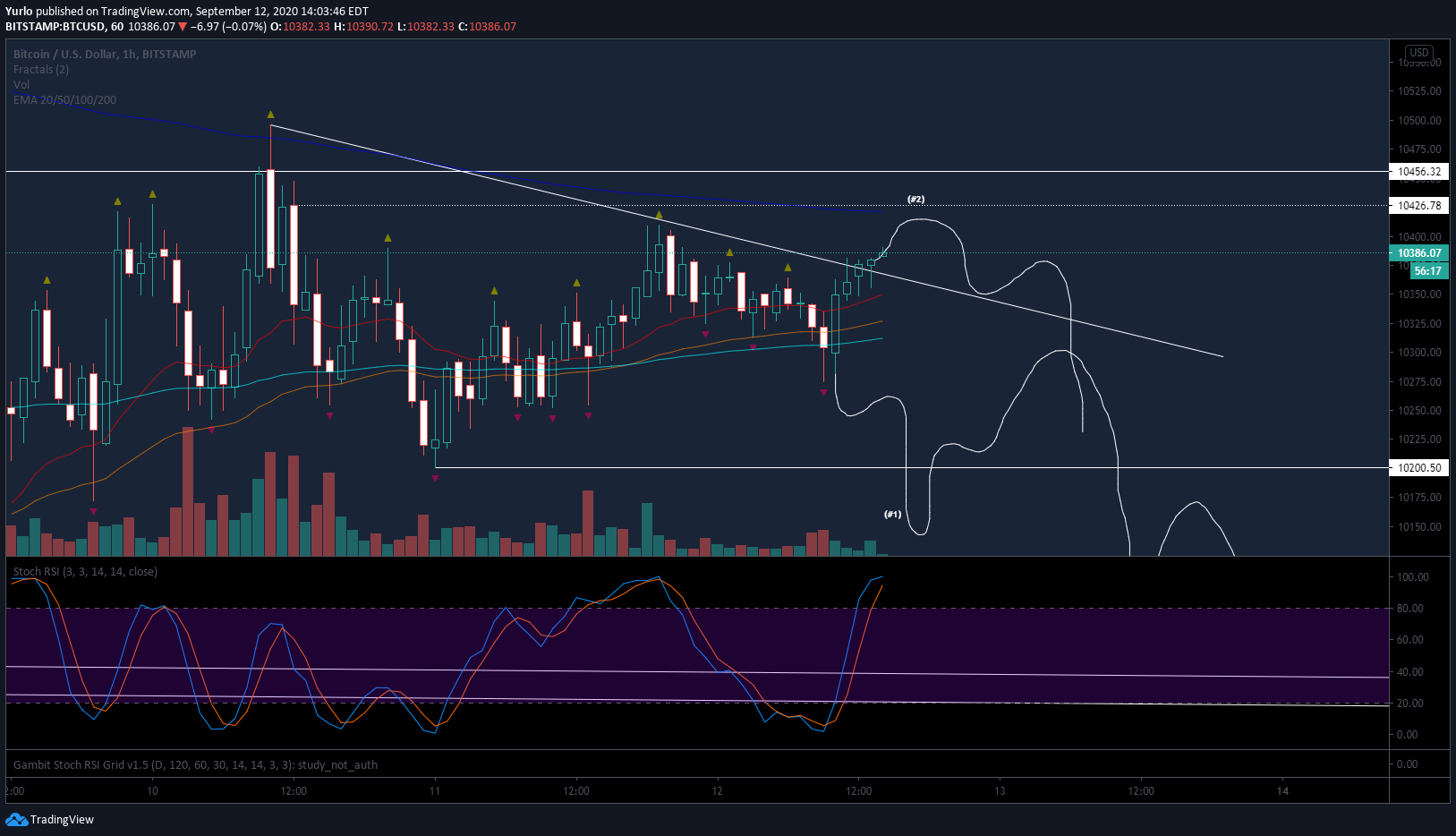1456x836 pixels.
Task: Click the TradingView wordmark text
Action: (62, 819)
